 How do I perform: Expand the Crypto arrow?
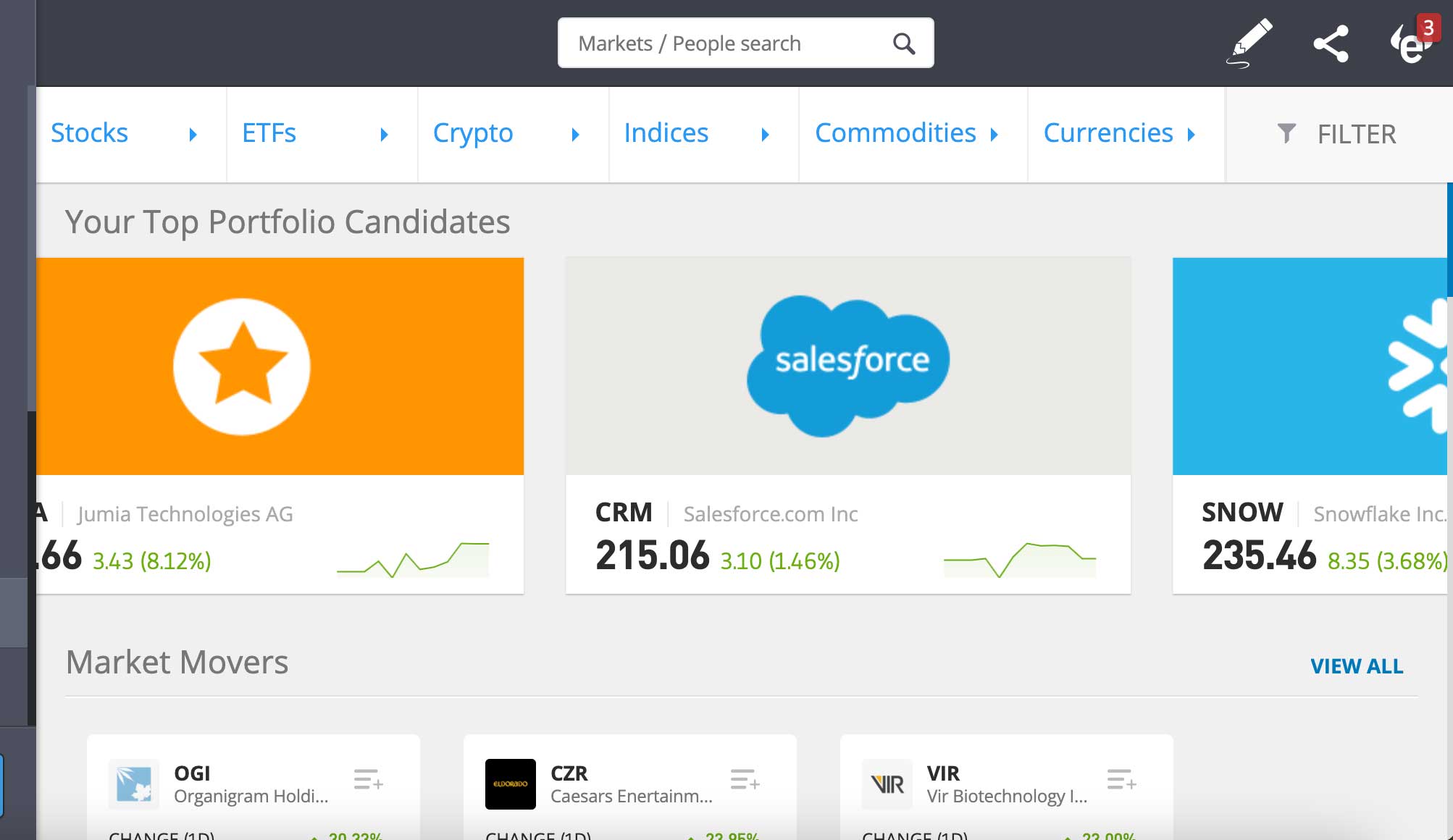tap(575, 135)
